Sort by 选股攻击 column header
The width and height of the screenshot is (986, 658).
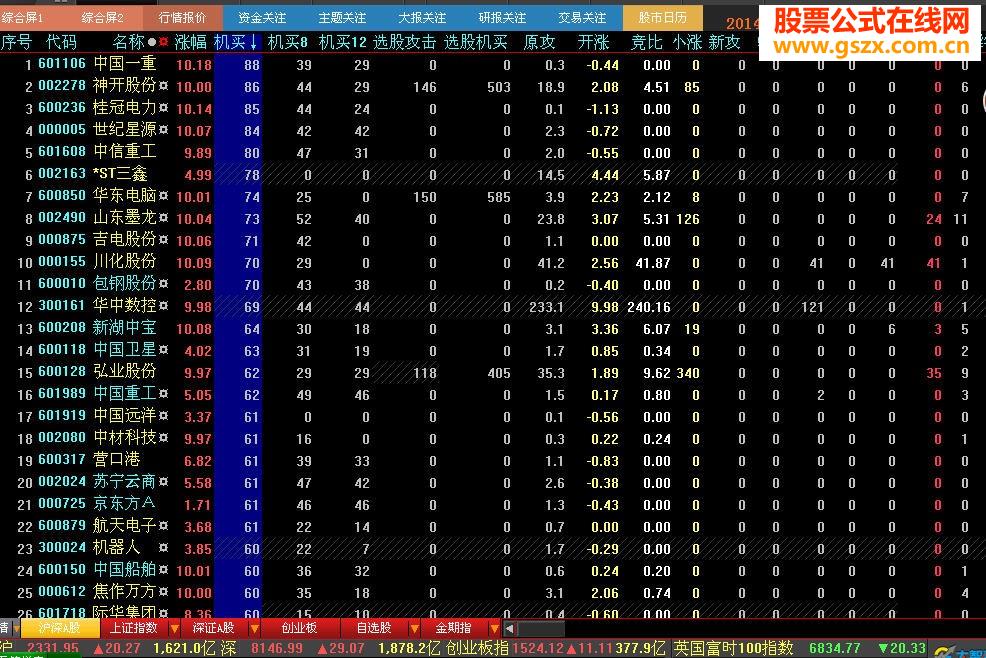coord(404,42)
